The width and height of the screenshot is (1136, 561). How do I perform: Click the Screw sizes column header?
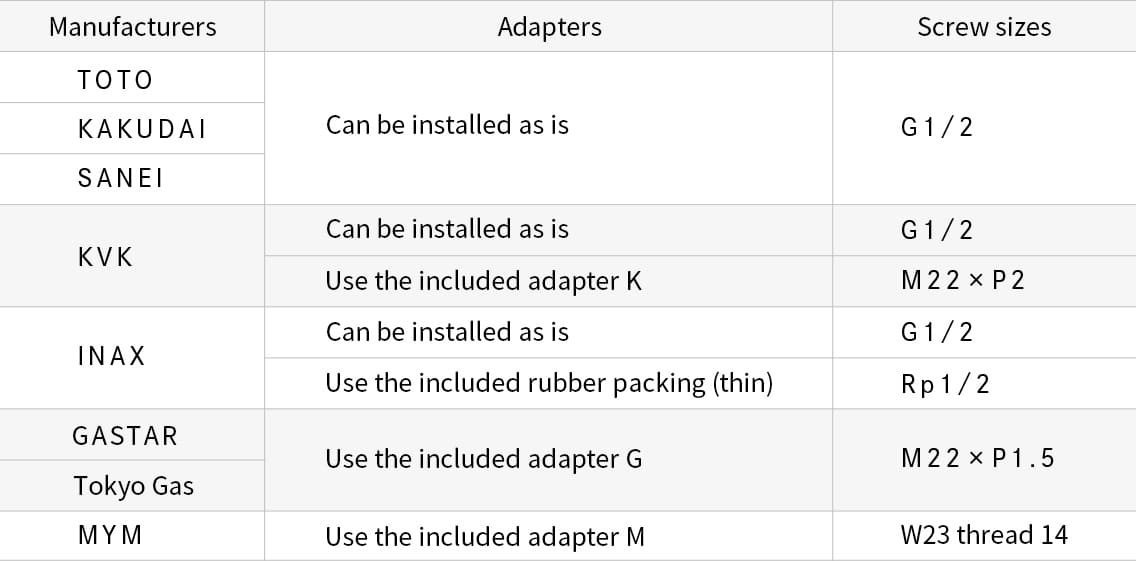click(x=984, y=27)
